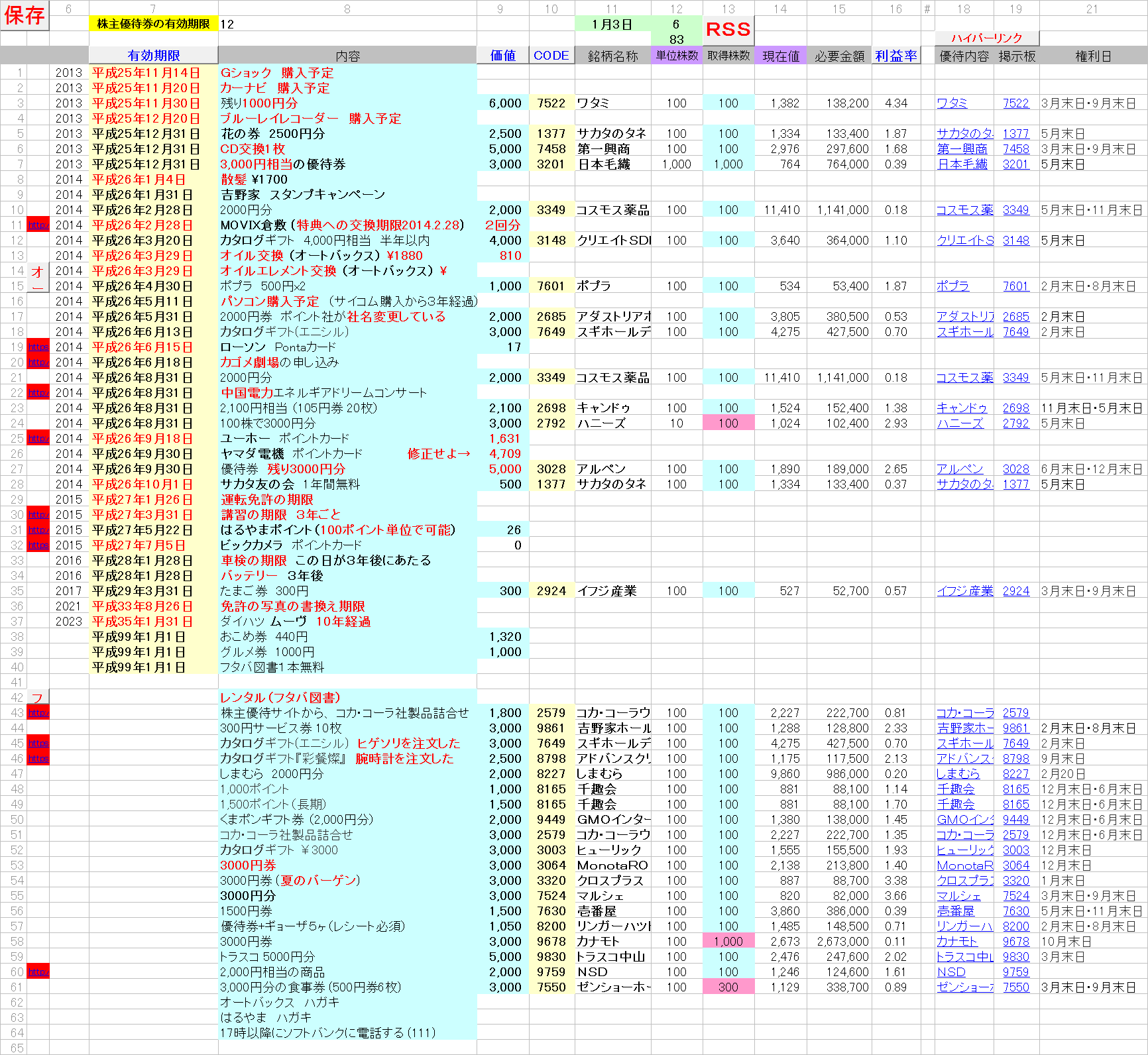This screenshot has height=1055, width=1148.
Task: Open the カナモト hyperlink in 優待内容 column
Action: point(957,942)
